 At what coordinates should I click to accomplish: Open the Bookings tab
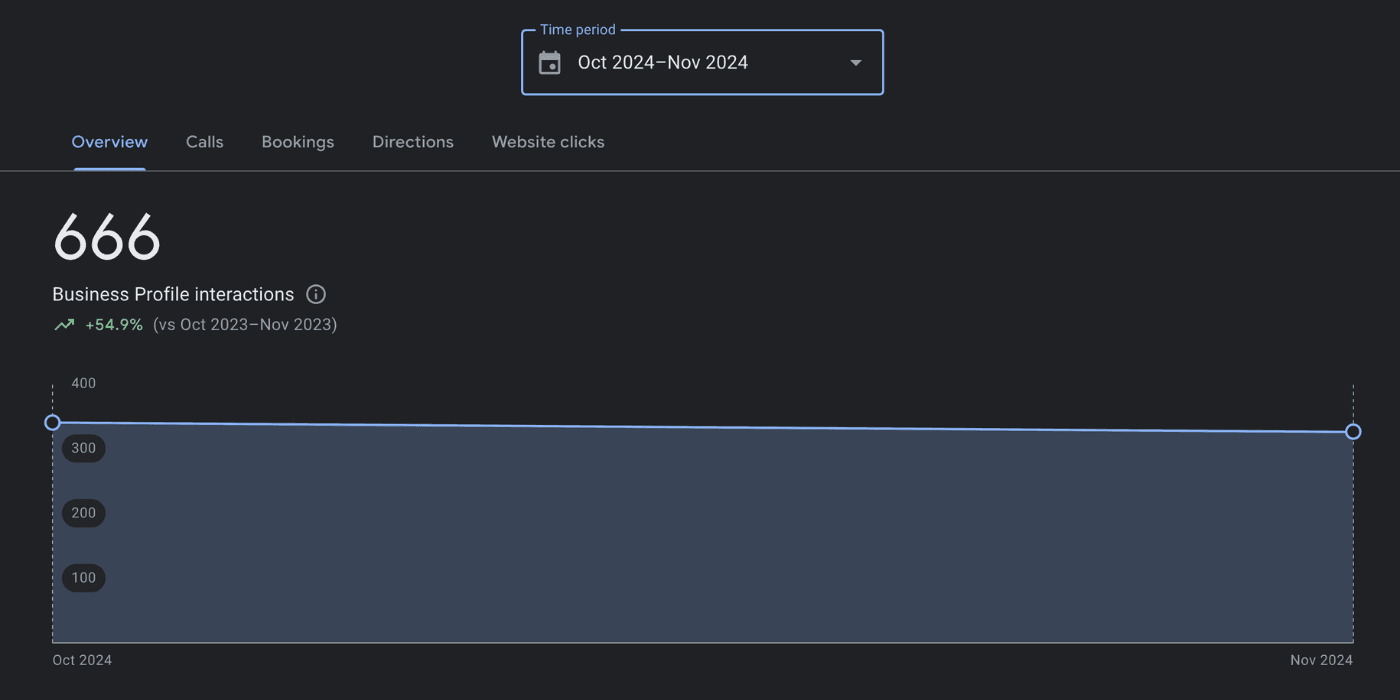click(x=297, y=142)
